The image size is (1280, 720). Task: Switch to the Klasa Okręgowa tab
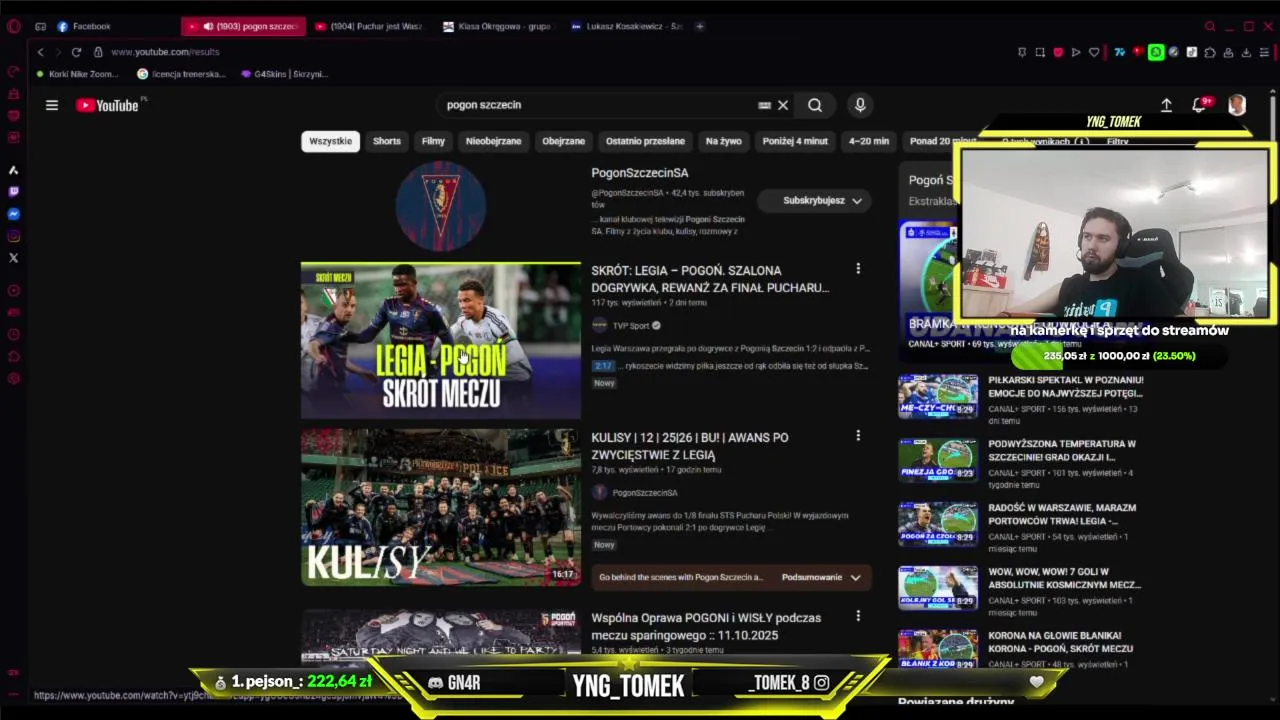coord(498,26)
